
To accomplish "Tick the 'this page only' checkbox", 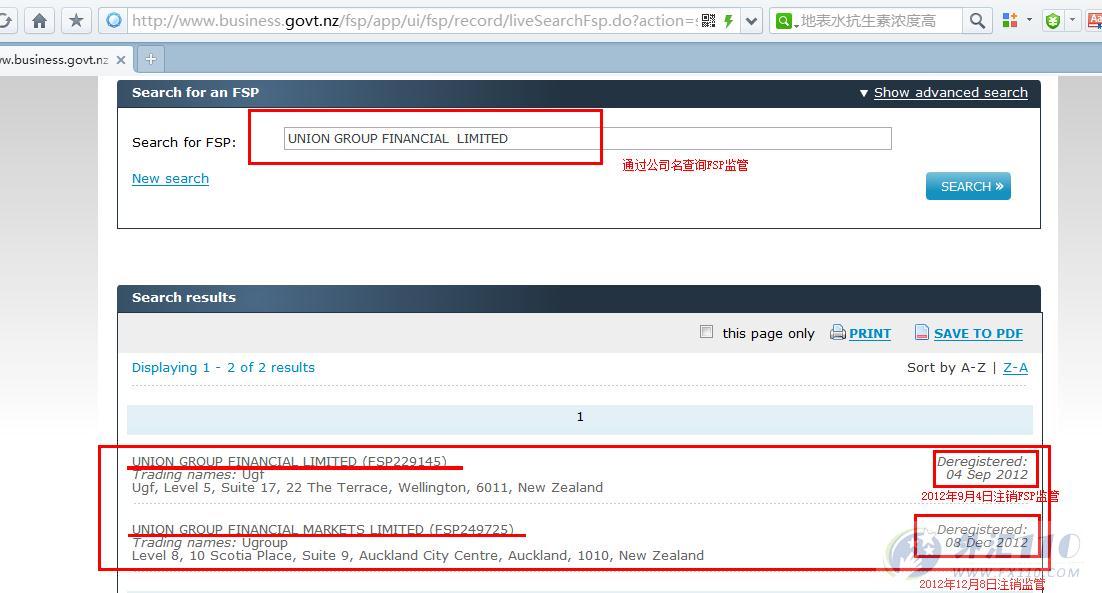I will point(706,332).
